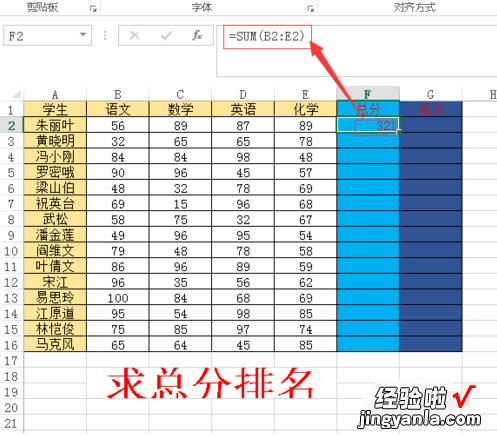Click the cancel X icon in formula bar
Screen dimensions: 497x436
tap(134, 35)
